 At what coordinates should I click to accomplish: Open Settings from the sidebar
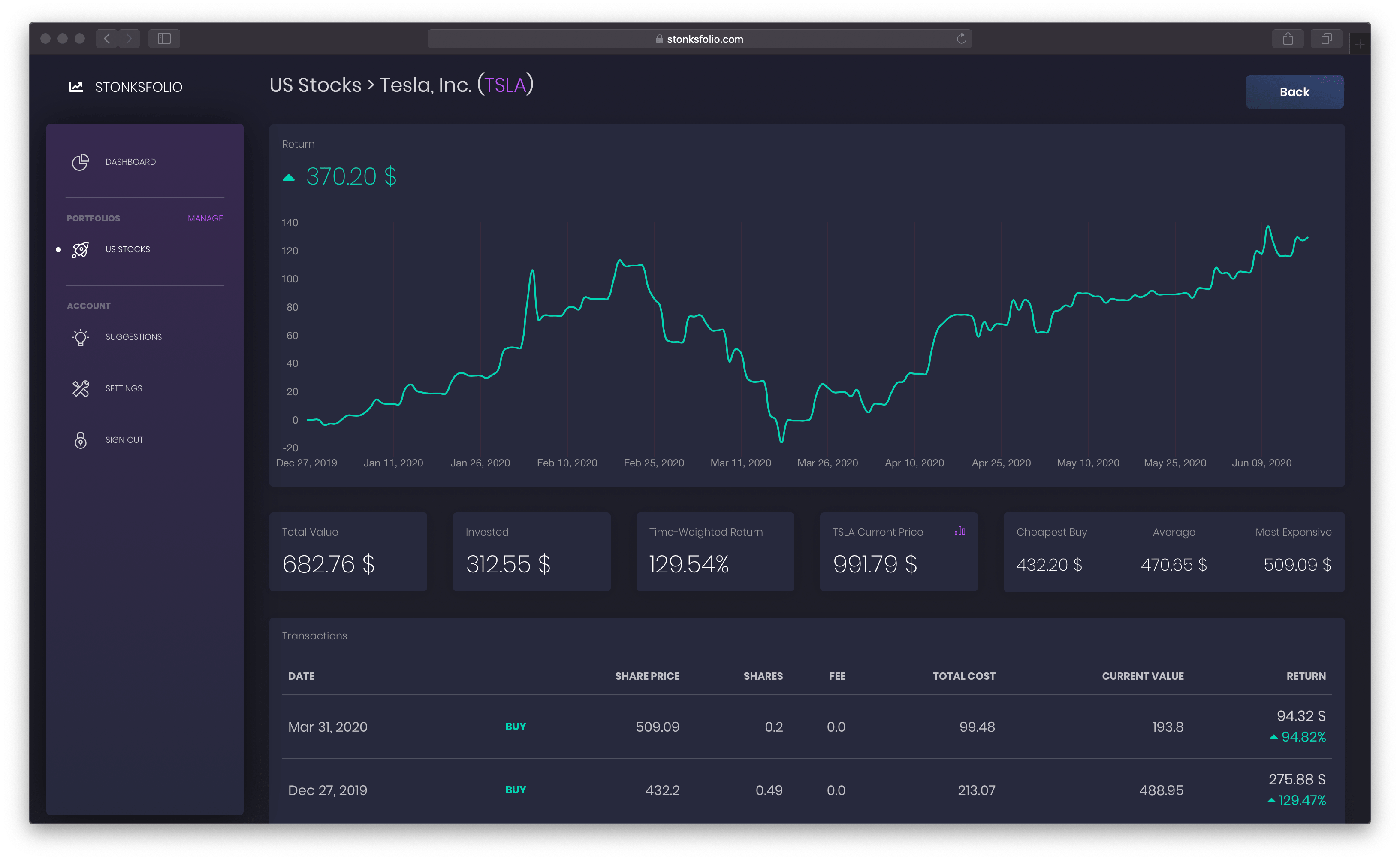pos(124,388)
